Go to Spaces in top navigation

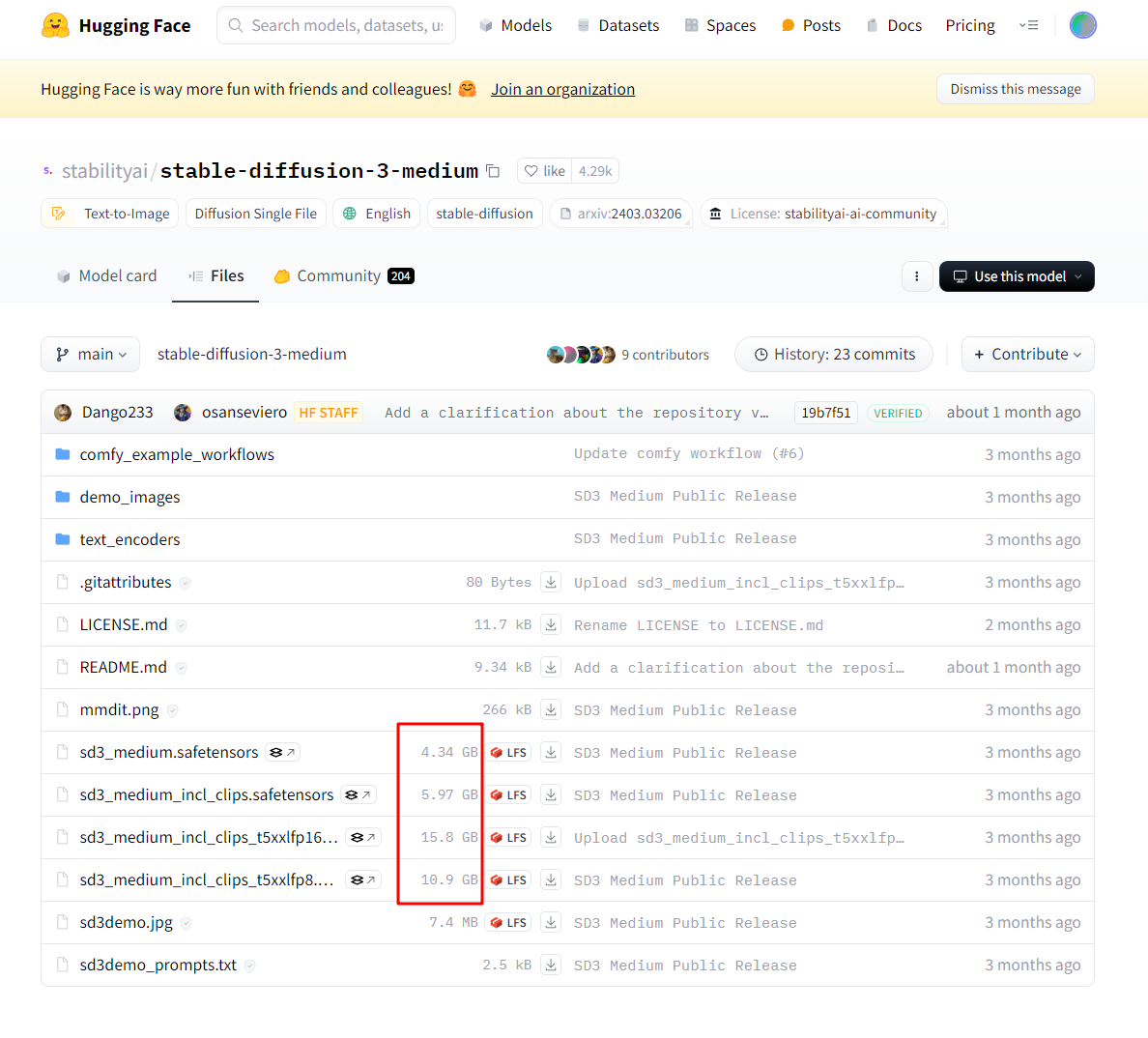721,26
